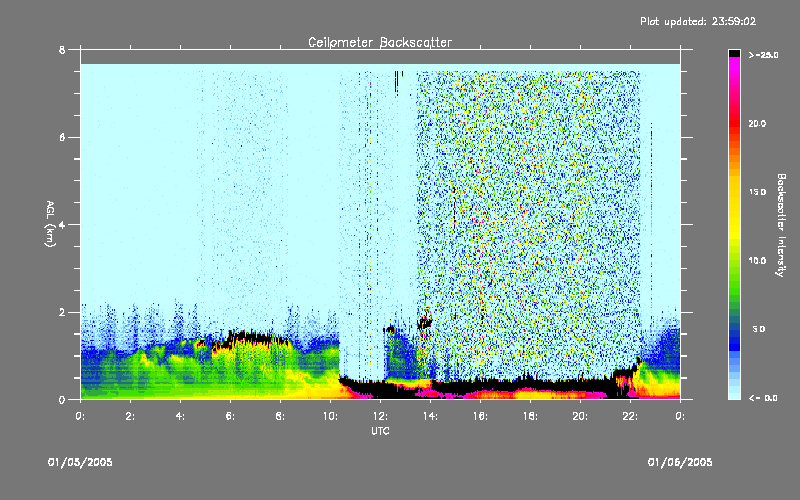Click the y-axis tick label "6"

click(62, 137)
